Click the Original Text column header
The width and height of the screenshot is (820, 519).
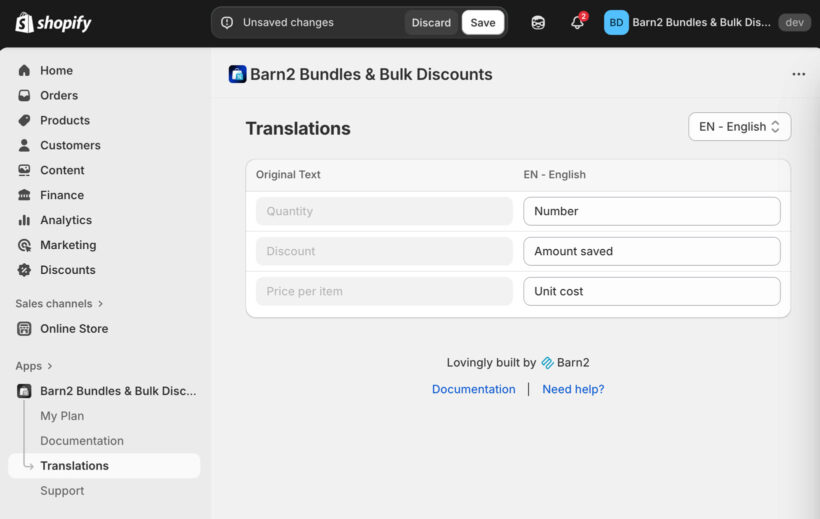click(x=288, y=175)
